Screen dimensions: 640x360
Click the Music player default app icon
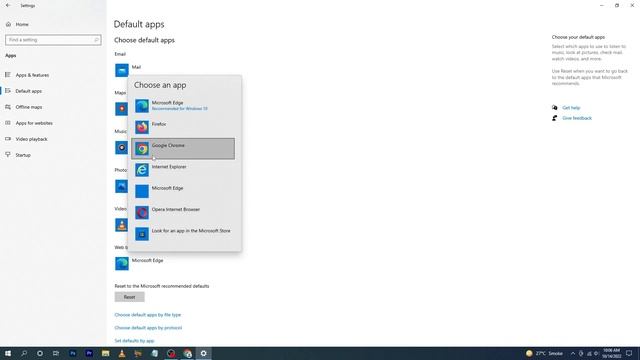click(x=121, y=147)
